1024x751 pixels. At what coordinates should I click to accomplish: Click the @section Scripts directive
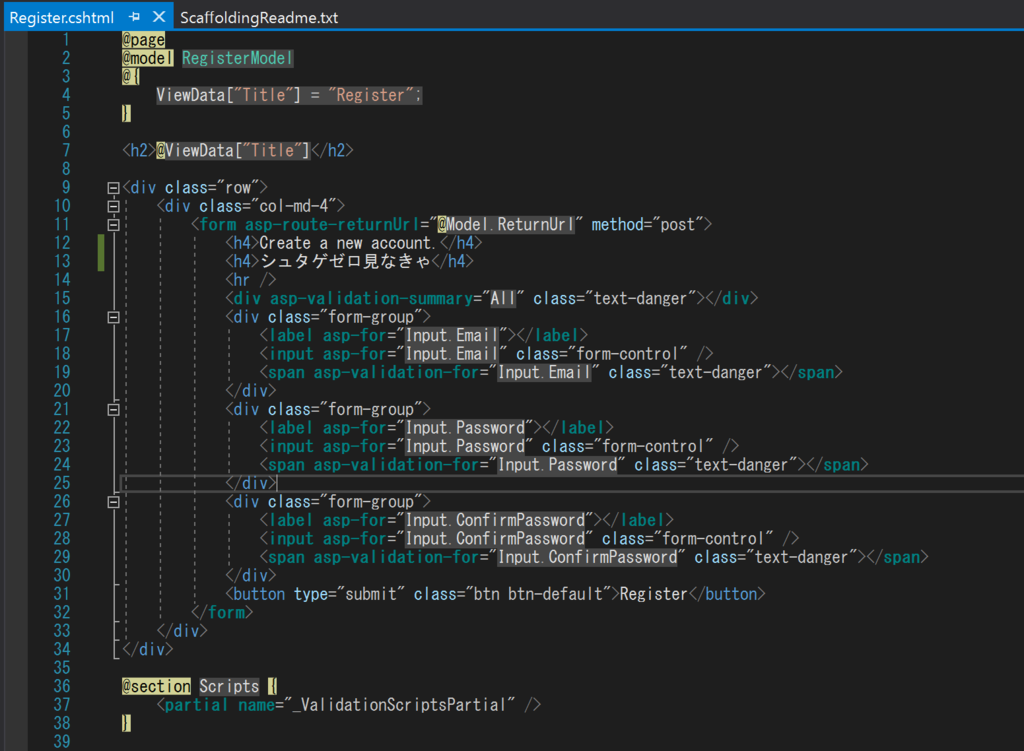pos(190,686)
